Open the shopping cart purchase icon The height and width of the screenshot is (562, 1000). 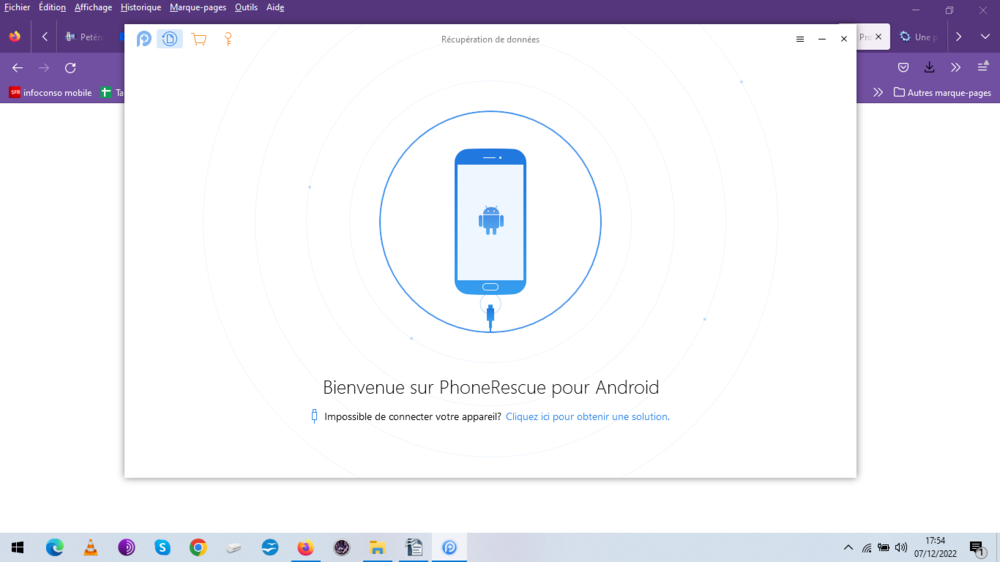click(x=199, y=39)
